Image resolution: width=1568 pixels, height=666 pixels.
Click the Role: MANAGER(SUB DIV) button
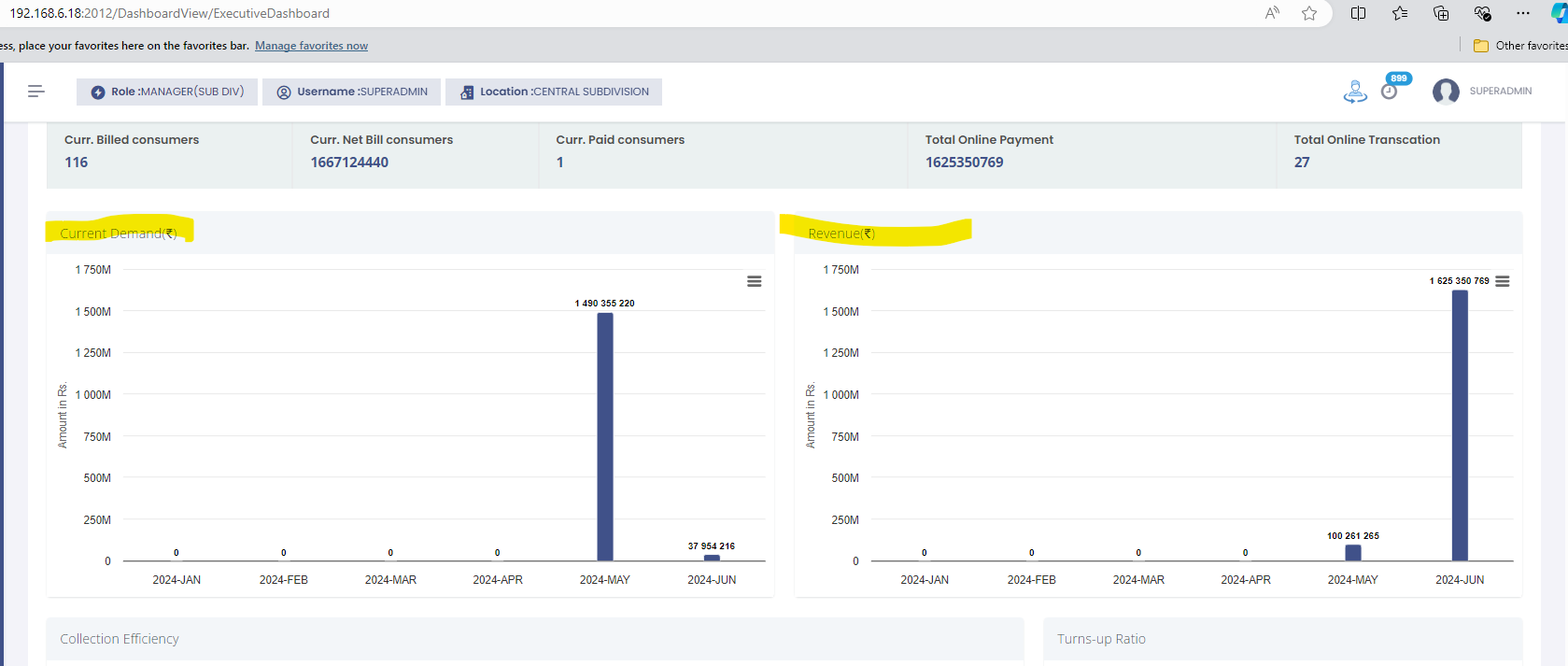click(x=167, y=92)
